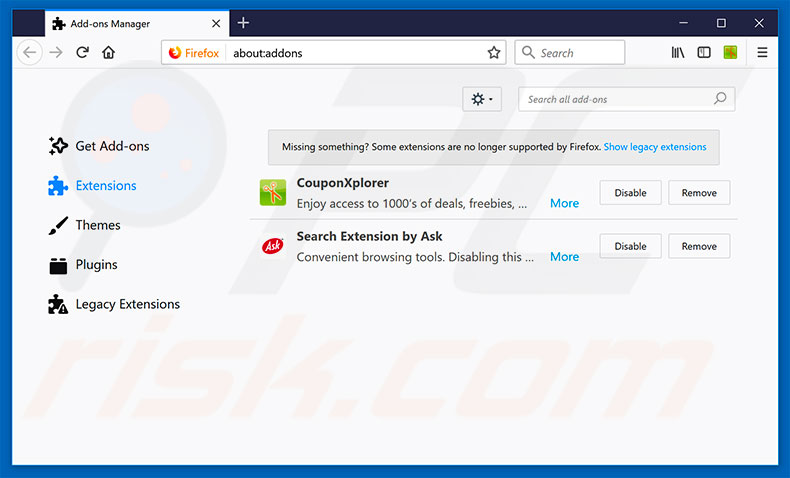This screenshot has height=478, width=790.
Task: Open the add-ons tools gear dropdown
Action: point(482,99)
